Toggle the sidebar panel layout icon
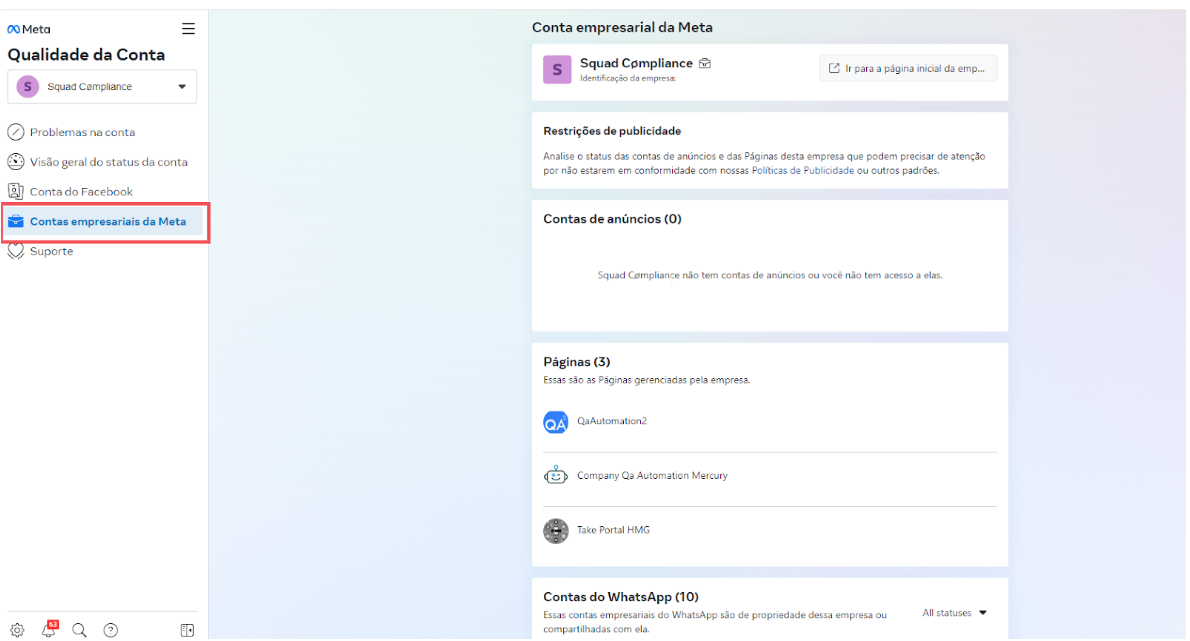1190x641 pixels. pyautogui.click(x=187, y=630)
